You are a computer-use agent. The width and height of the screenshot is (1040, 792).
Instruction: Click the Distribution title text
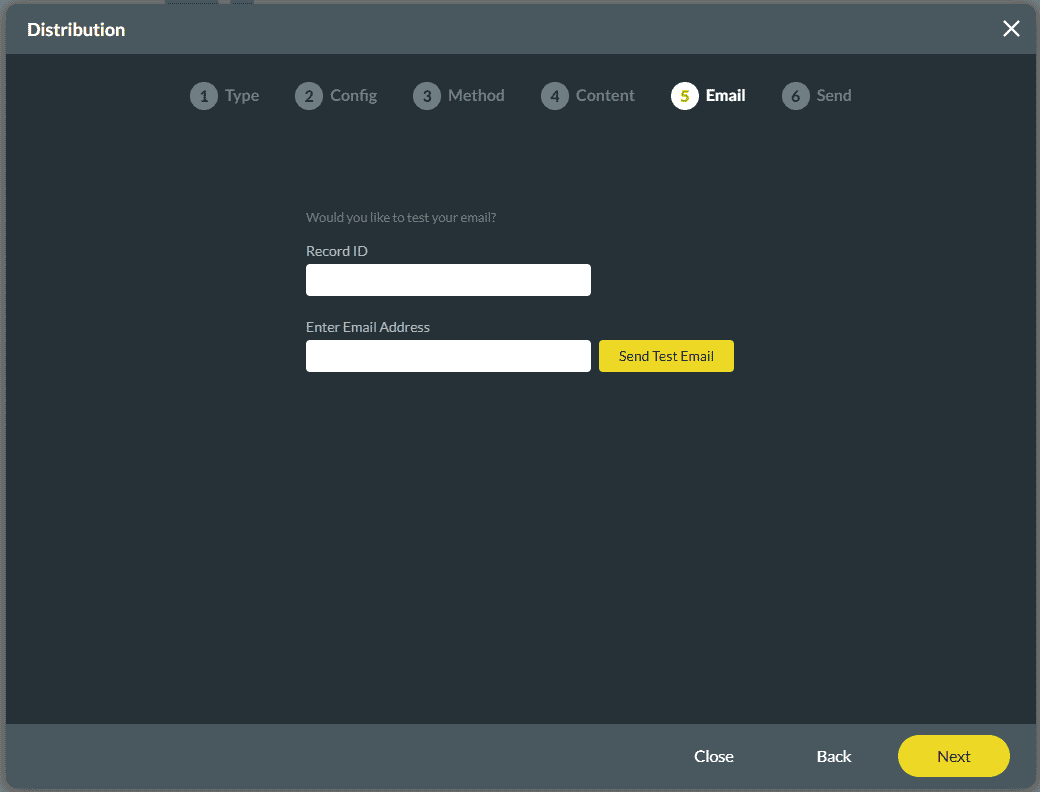75,29
